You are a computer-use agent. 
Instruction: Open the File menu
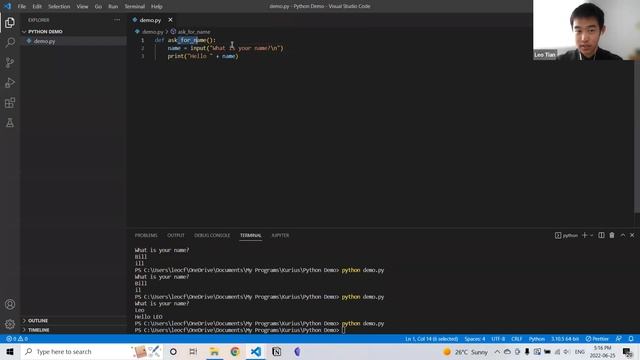click(22, 6)
